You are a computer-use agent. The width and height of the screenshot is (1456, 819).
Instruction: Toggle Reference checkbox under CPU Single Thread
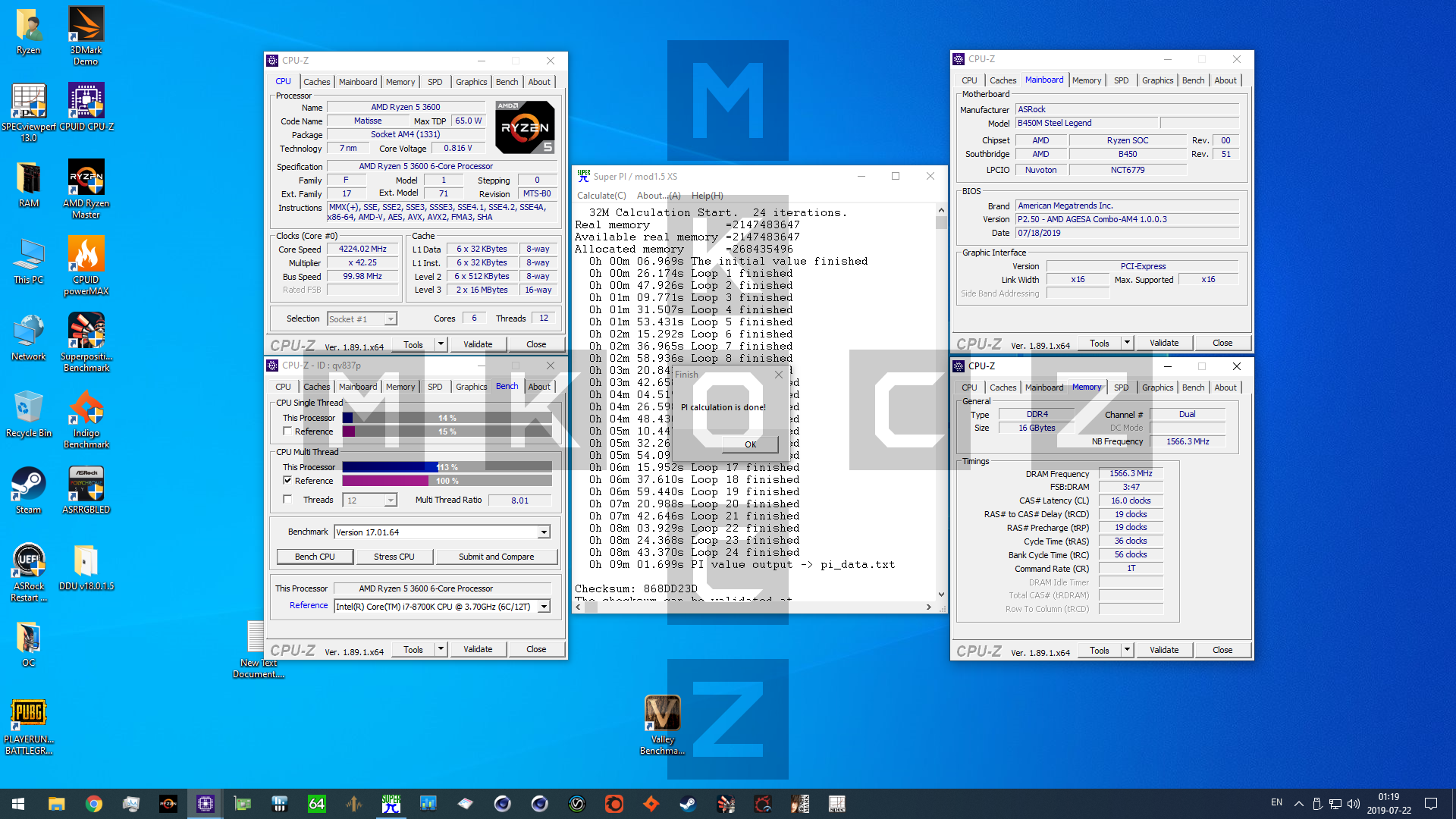point(287,431)
